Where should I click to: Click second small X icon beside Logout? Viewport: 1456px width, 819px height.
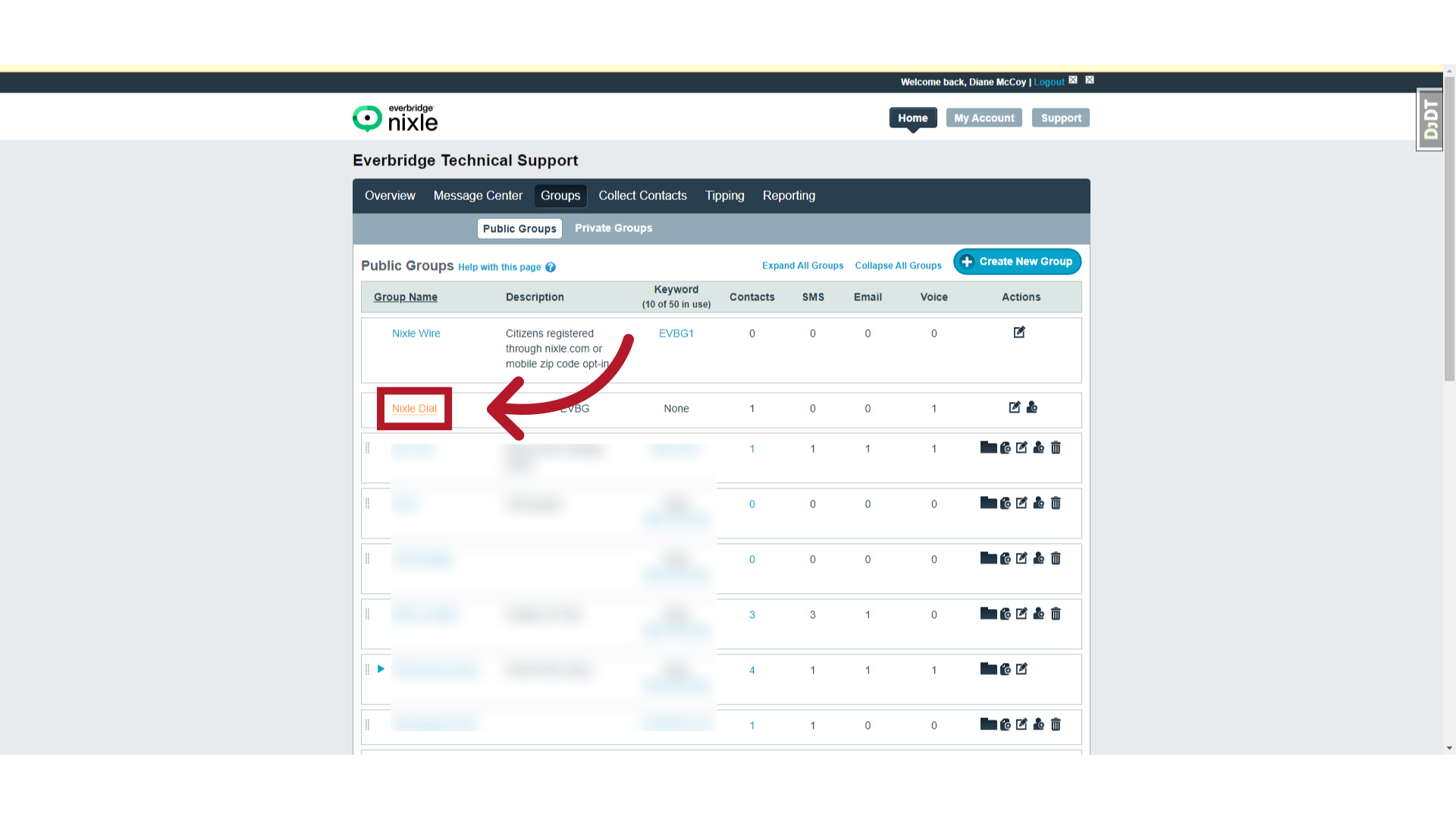coord(1090,80)
